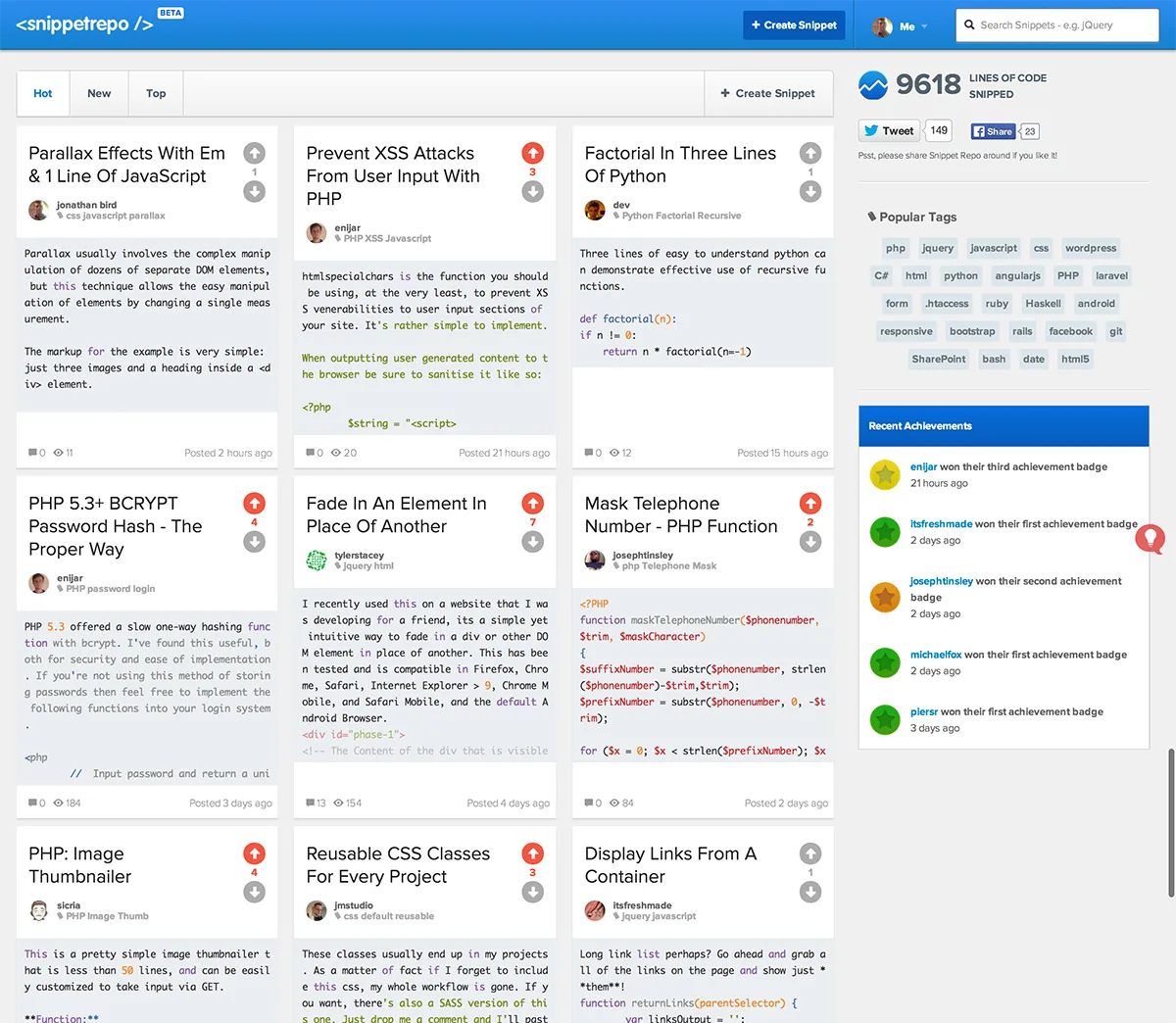This screenshot has height=1023, width=1176.
Task: Select the html5 popular tag
Action: coord(1075,359)
